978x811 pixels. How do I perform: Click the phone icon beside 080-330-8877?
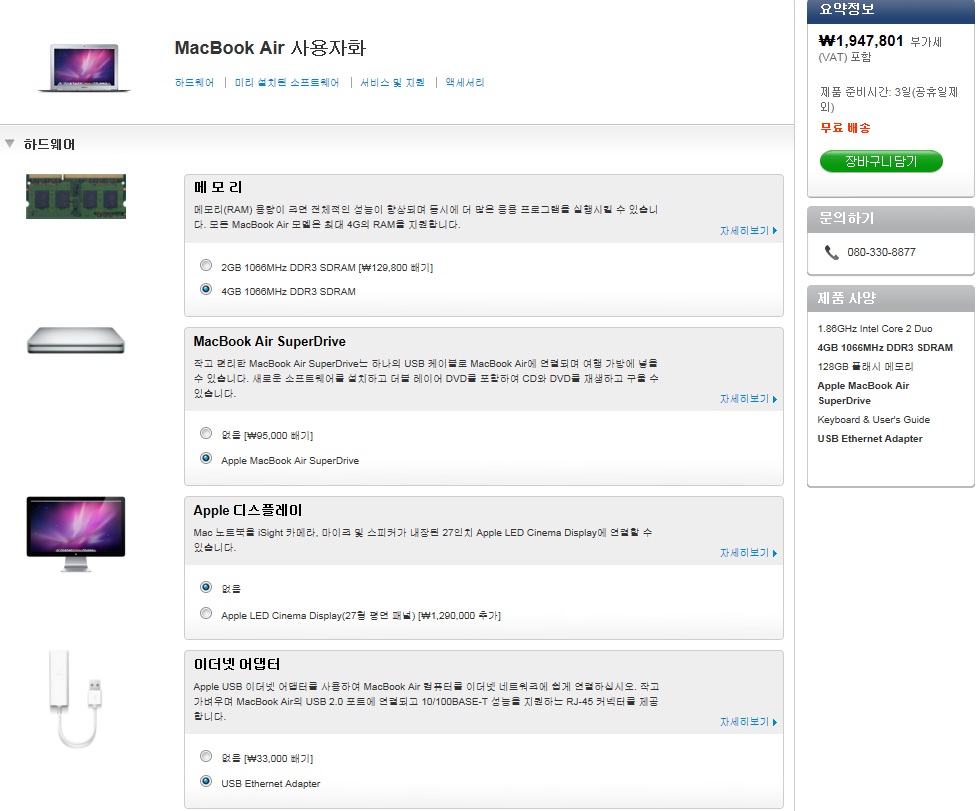coord(832,253)
